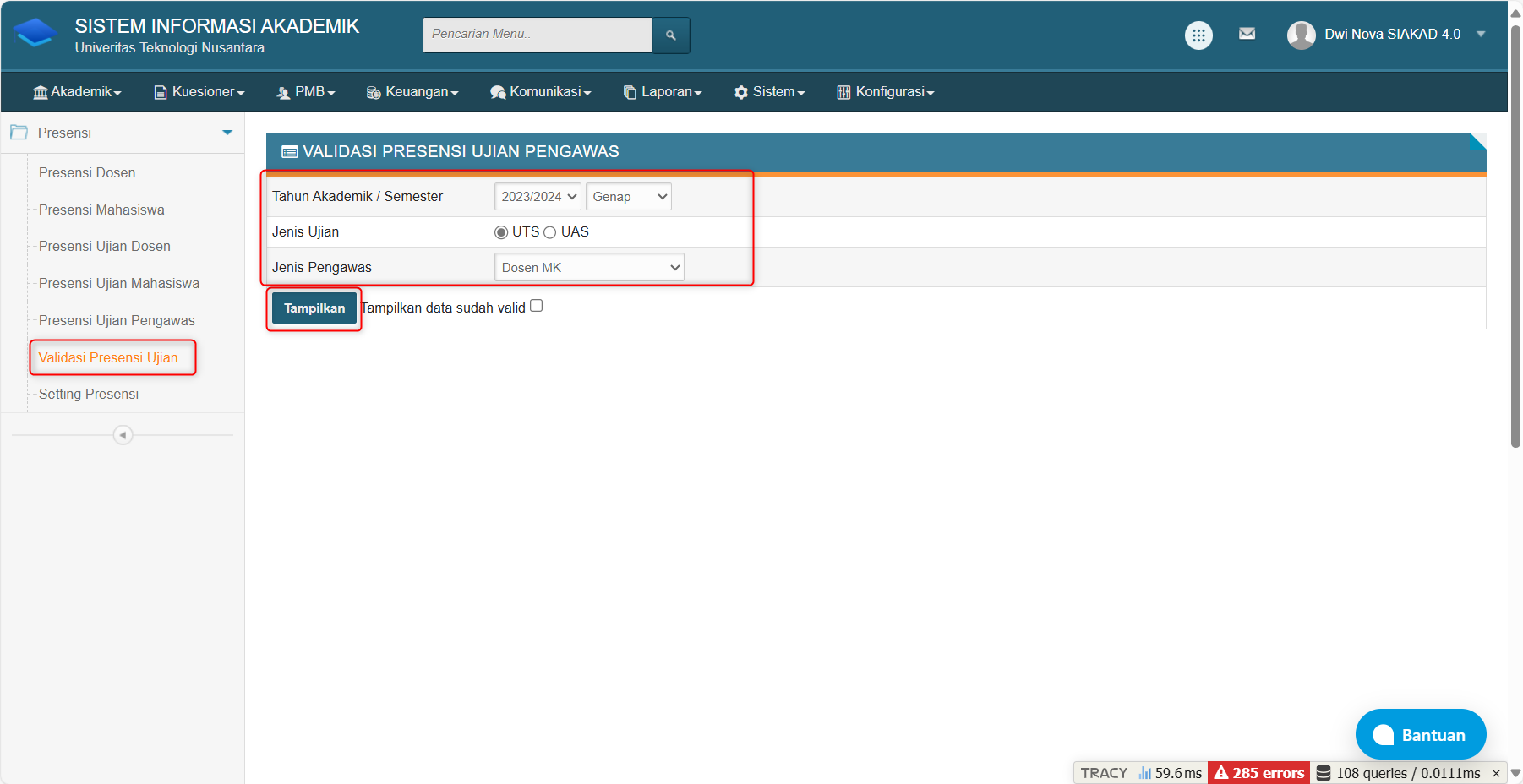Open the mail envelope icon
This screenshot has width=1523, height=784.
click(1247, 34)
